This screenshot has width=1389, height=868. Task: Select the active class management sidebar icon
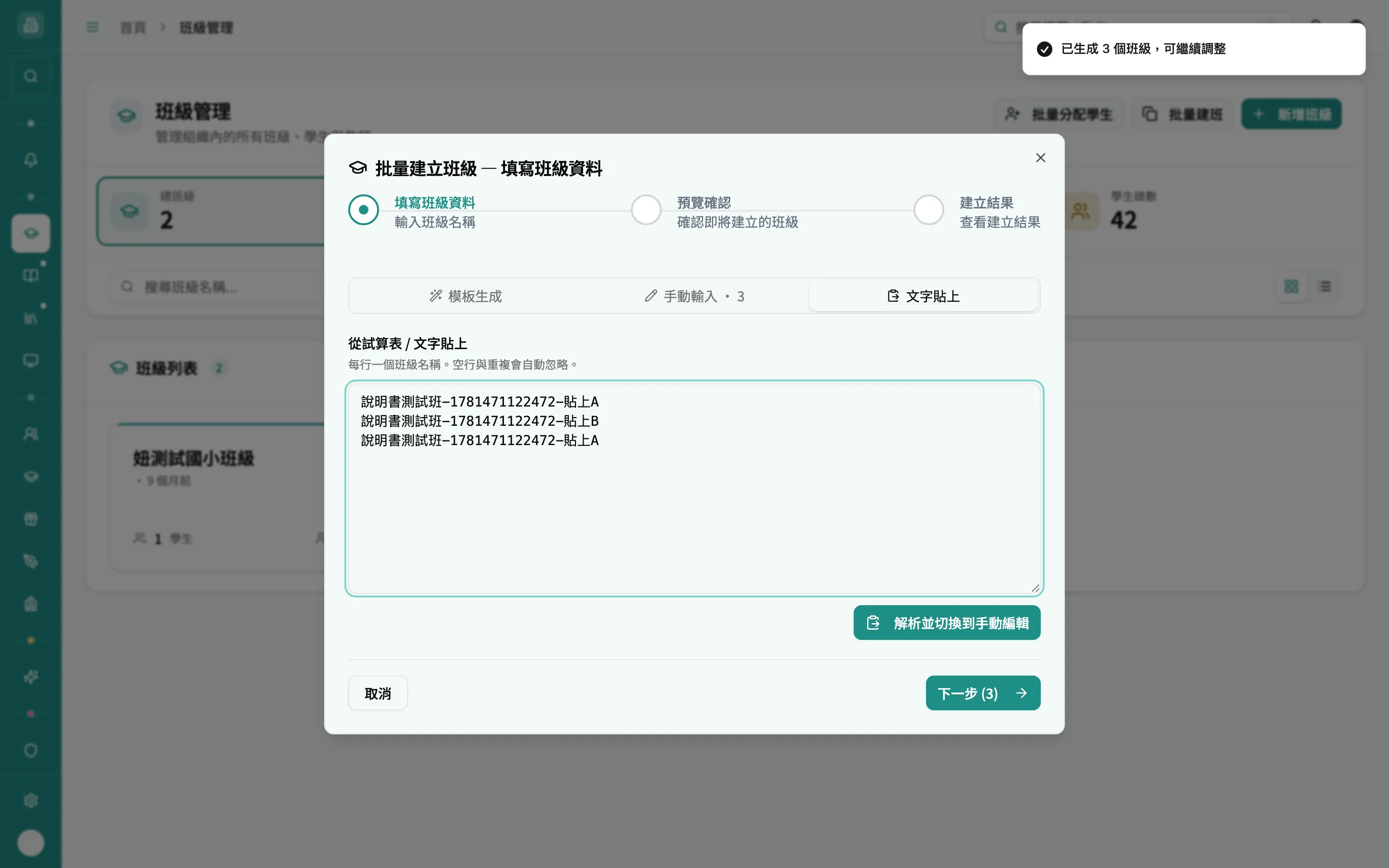(31, 234)
